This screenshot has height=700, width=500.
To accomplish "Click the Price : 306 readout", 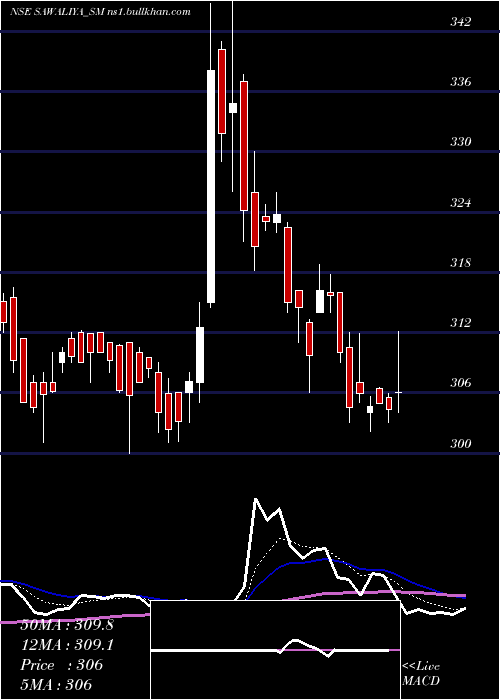I will pyautogui.click(x=62, y=665).
